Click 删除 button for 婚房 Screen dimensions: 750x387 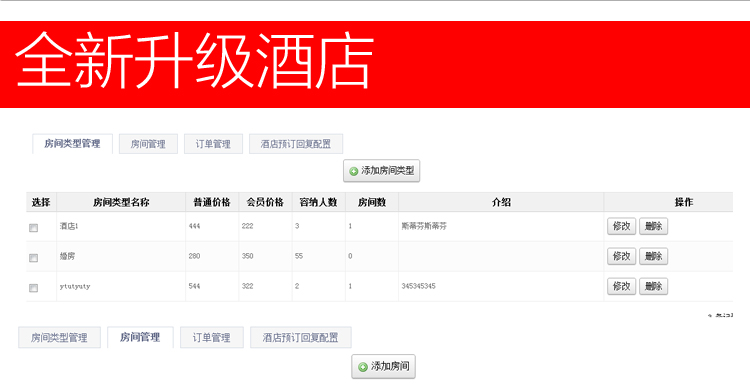click(653, 256)
